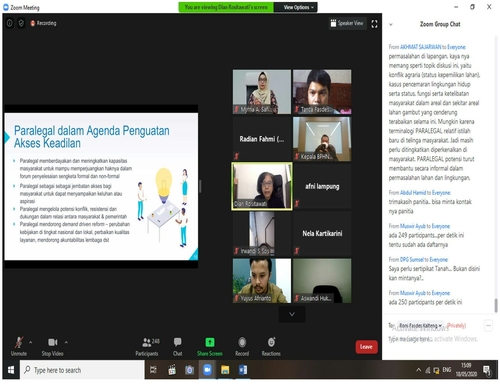Click the Chat bubble icon
This screenshot has height=386, width=500.
click(177, 342)
